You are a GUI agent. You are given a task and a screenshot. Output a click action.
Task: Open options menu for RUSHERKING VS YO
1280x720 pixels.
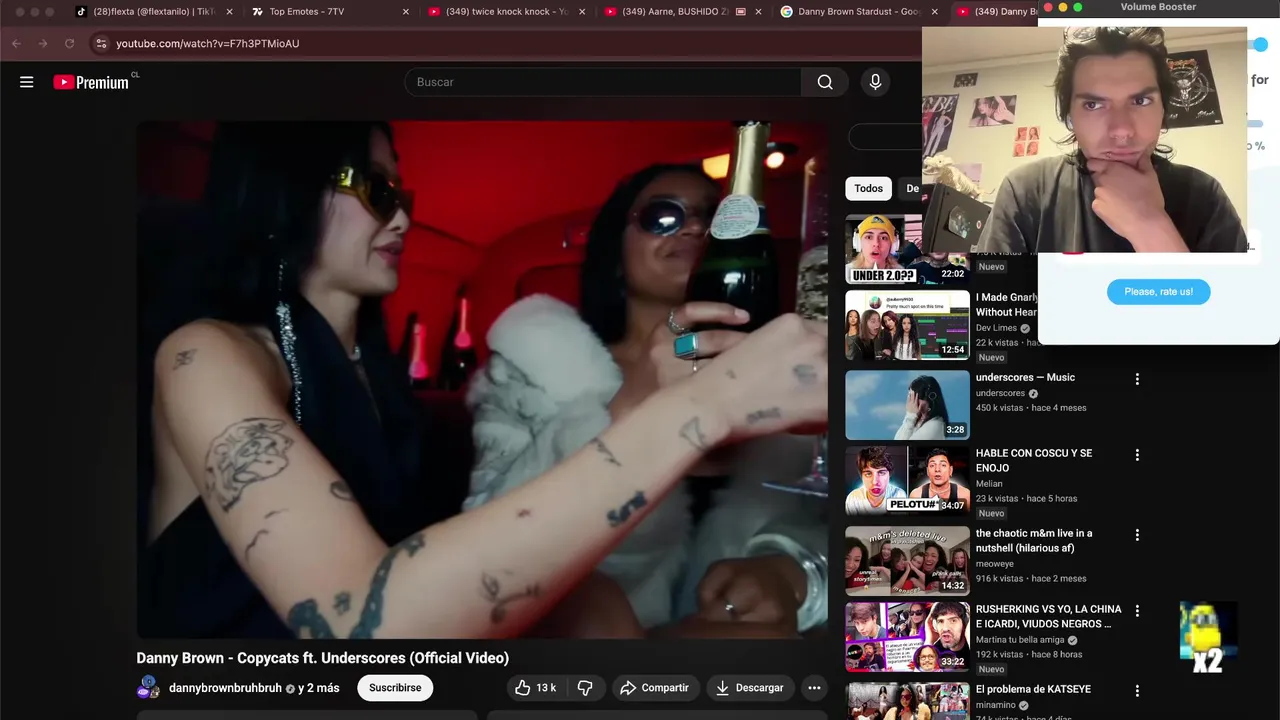[x=1137, y=611]
